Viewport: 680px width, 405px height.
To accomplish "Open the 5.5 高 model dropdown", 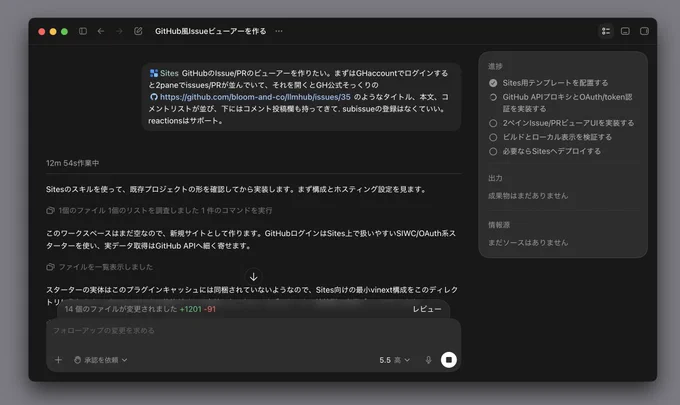I will [x=394, y=360].
